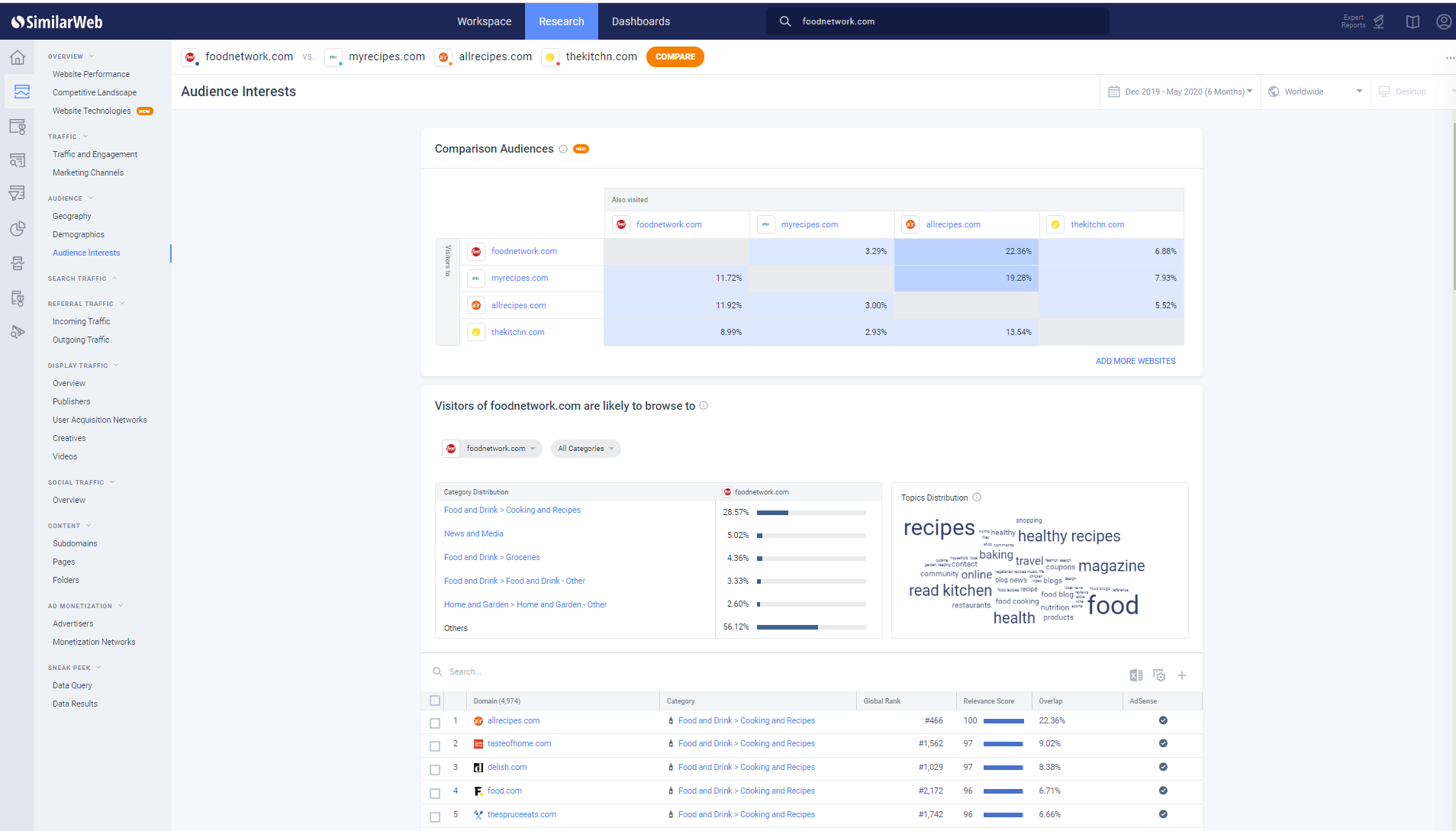Click the orange COMPARE button
Viewport: 1456px width, 831px height.
coord(675,57)
